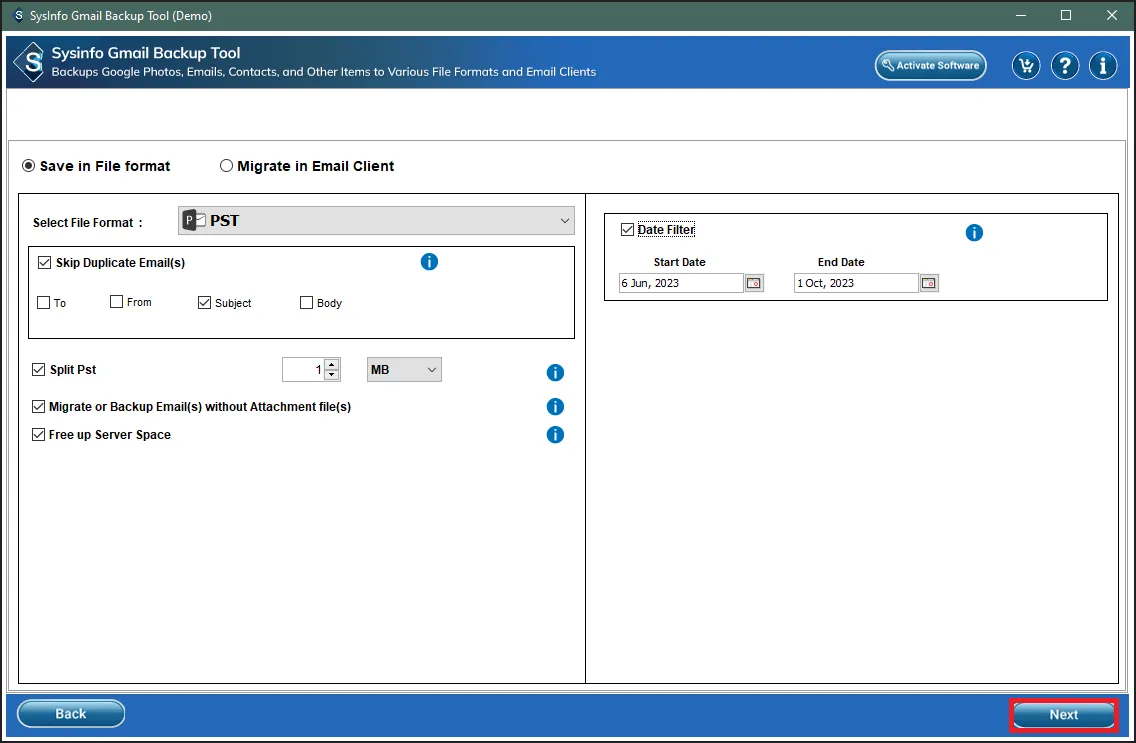
Task: Click the Start Date input field
Action: point(680,283)
